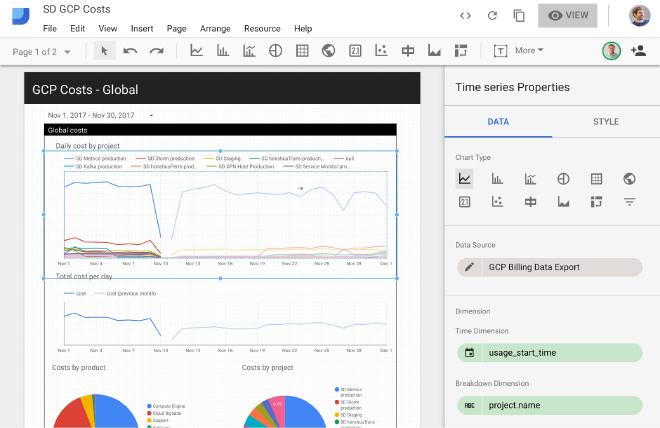Choose table chart type in properties
Screen dimensions: 660x428
(596, 179)
